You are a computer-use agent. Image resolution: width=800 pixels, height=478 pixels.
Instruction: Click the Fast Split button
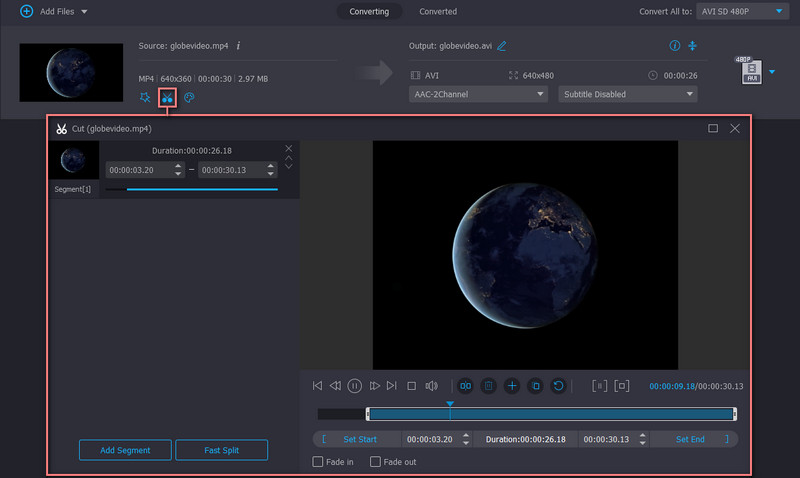pos(221,450)
